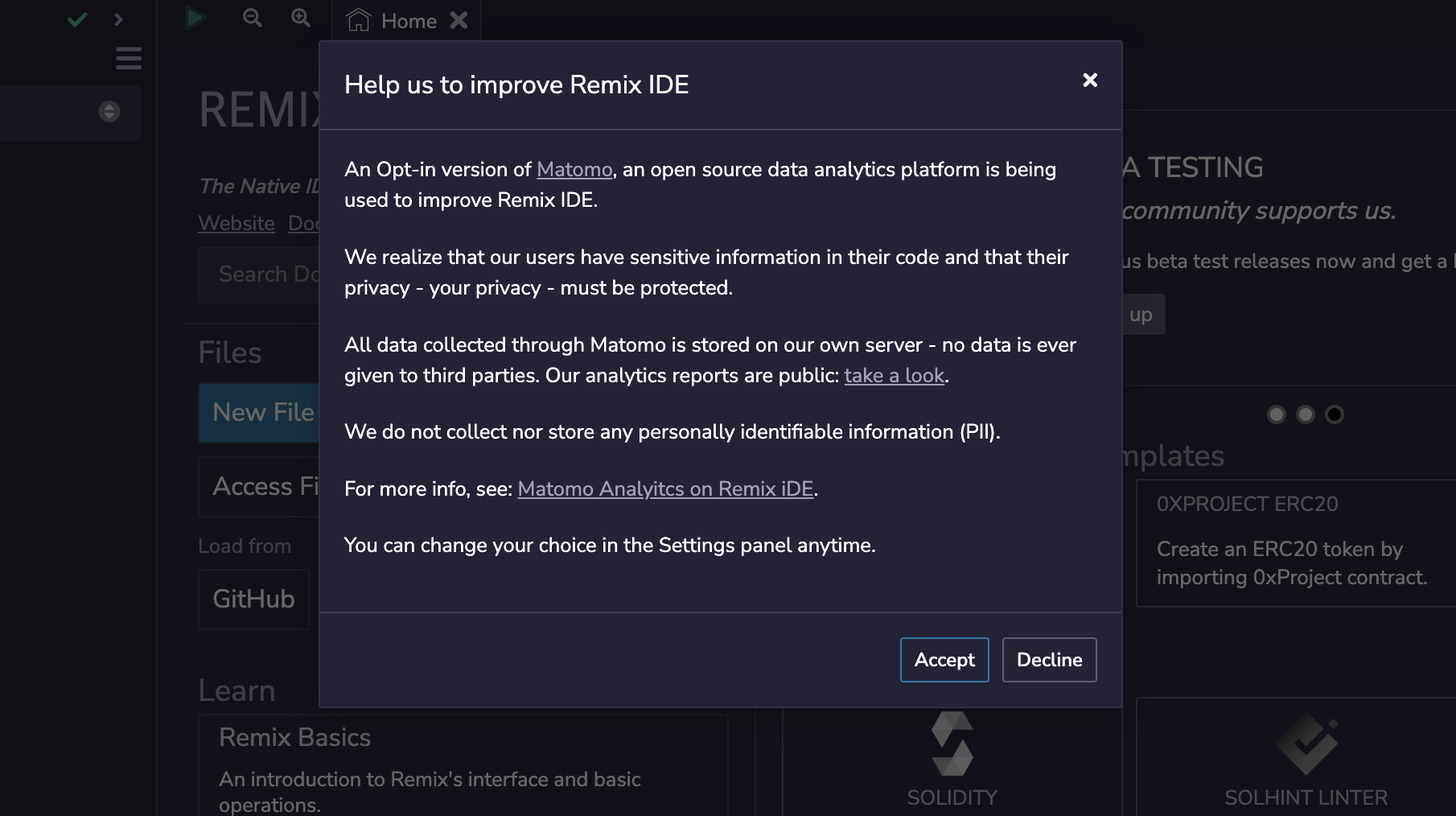Click the Search Documentation input field

[259, 274]
